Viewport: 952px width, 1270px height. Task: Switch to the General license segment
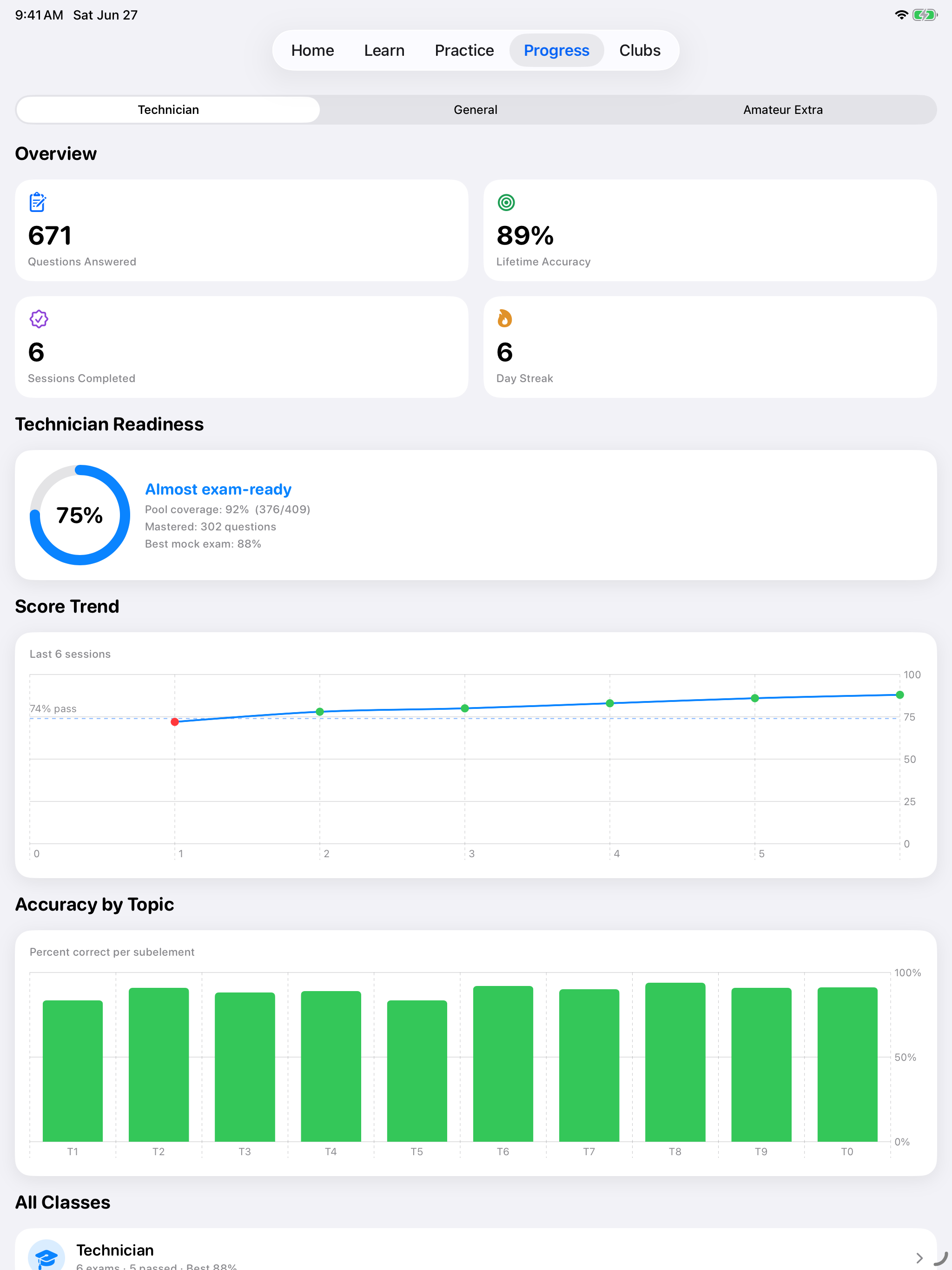476,110
